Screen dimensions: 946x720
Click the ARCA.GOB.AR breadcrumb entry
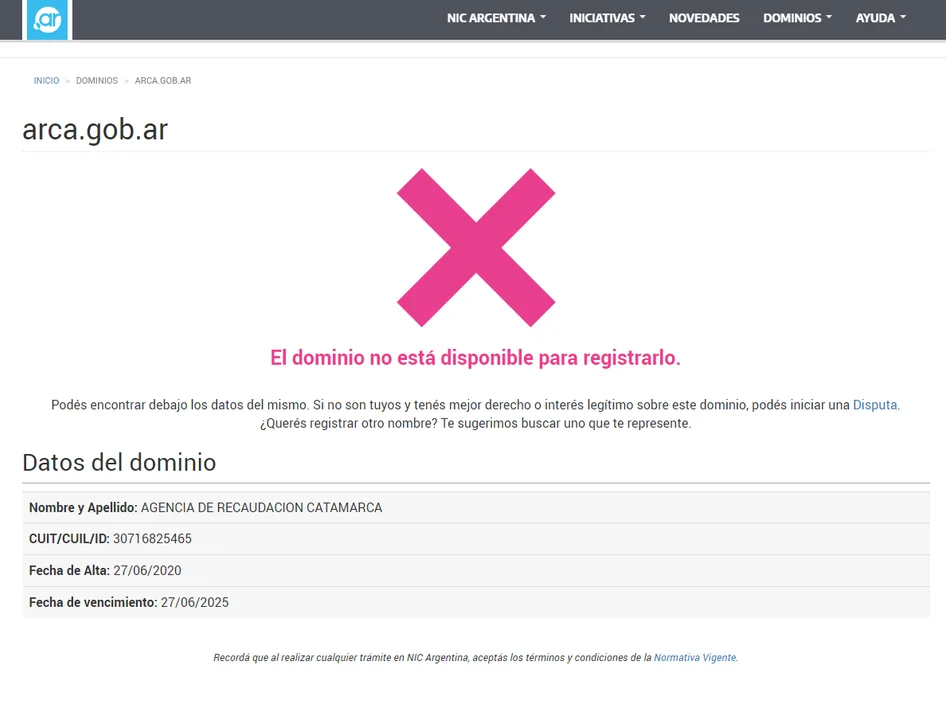click(x=163, y=81)
